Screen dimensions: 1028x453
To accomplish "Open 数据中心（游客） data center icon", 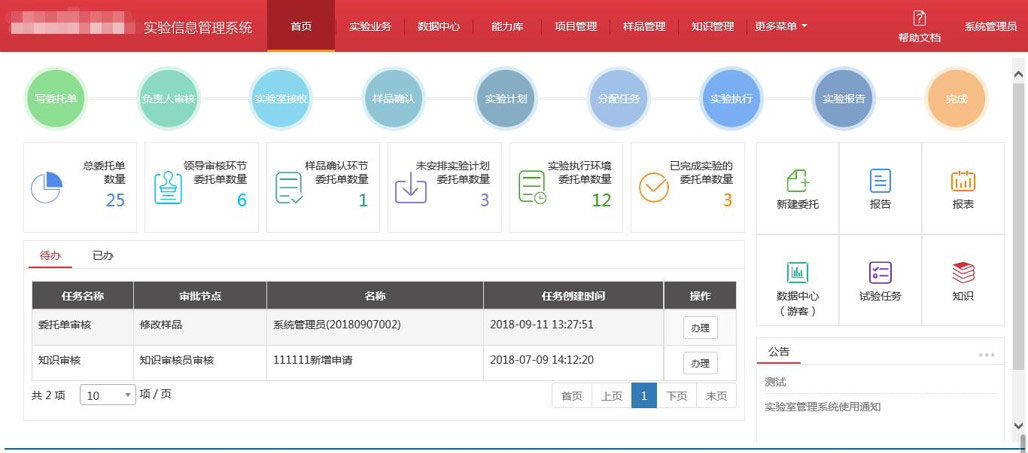I will click(797, 273).
